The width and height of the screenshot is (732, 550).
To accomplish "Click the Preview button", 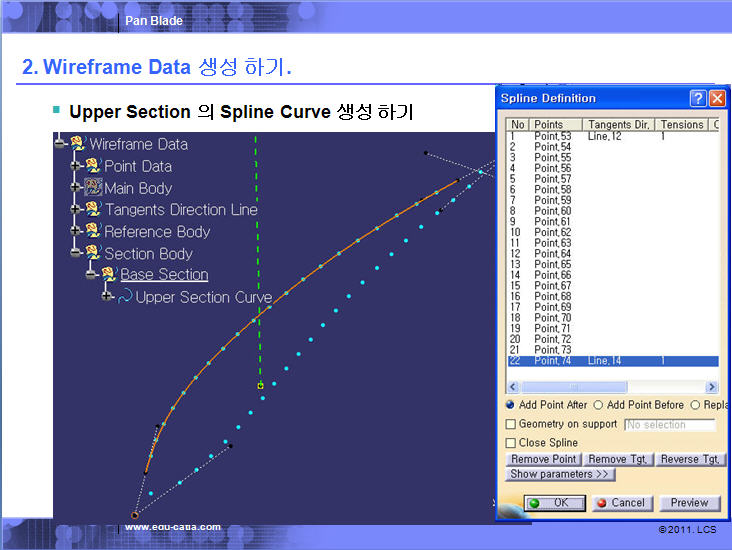I will pos(689,503).
